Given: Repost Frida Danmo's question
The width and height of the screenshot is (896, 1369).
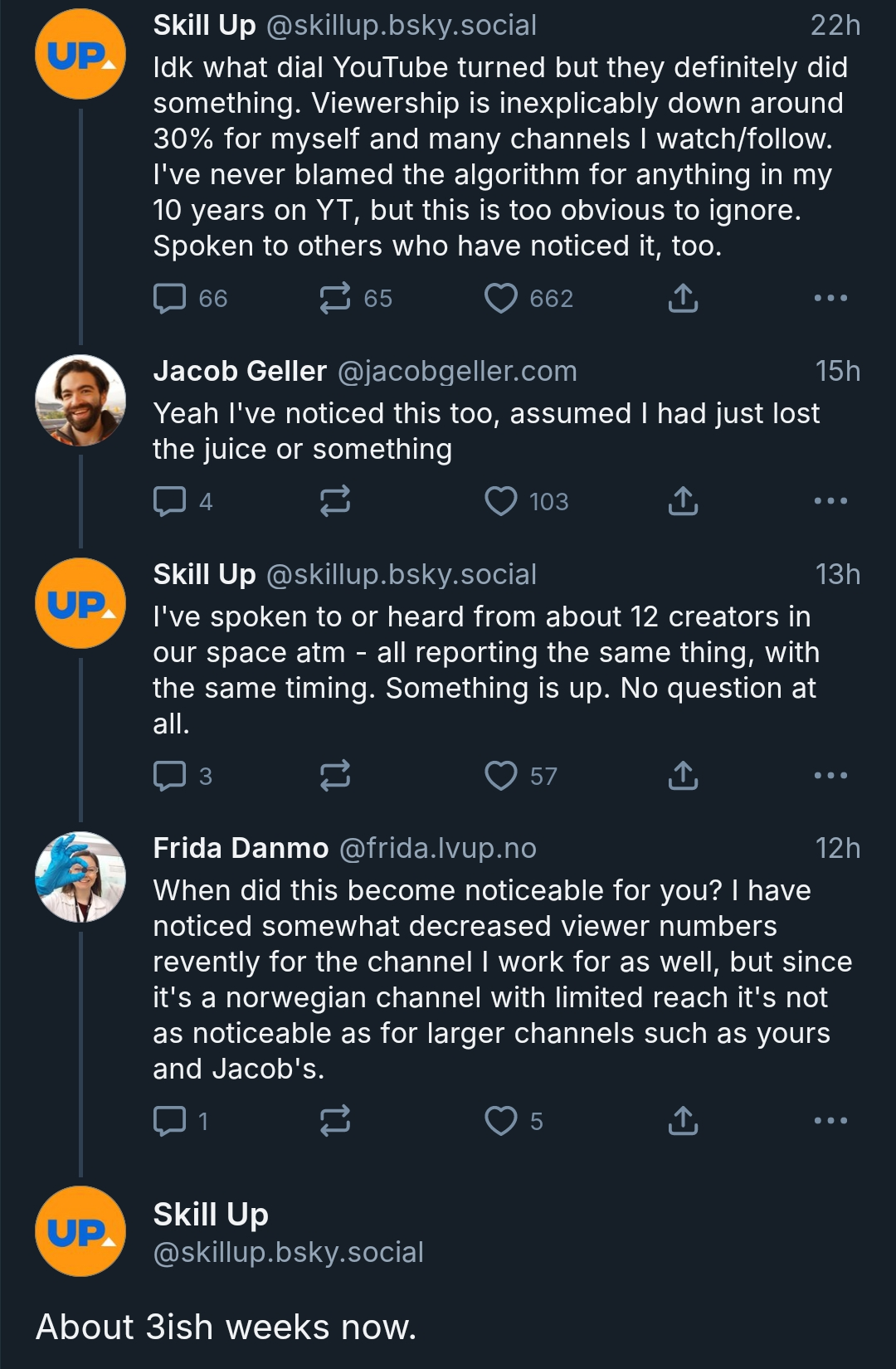Looking at the screenshot, I should coord(335,1121).
